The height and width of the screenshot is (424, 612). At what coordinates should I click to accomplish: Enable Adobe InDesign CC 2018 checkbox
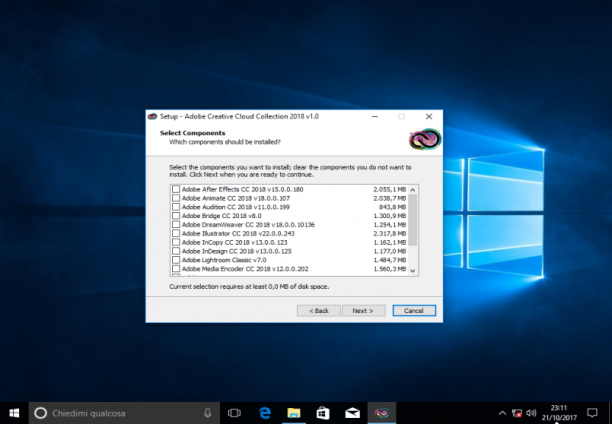(x=176, y=251)
